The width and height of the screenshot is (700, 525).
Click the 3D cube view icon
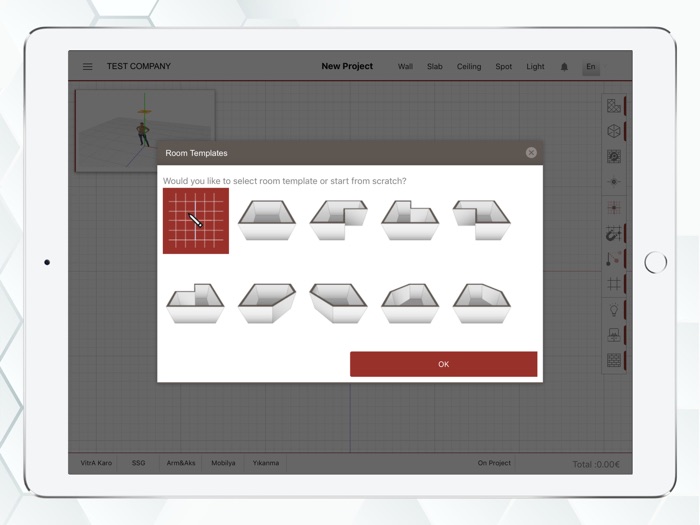(614, 131)
